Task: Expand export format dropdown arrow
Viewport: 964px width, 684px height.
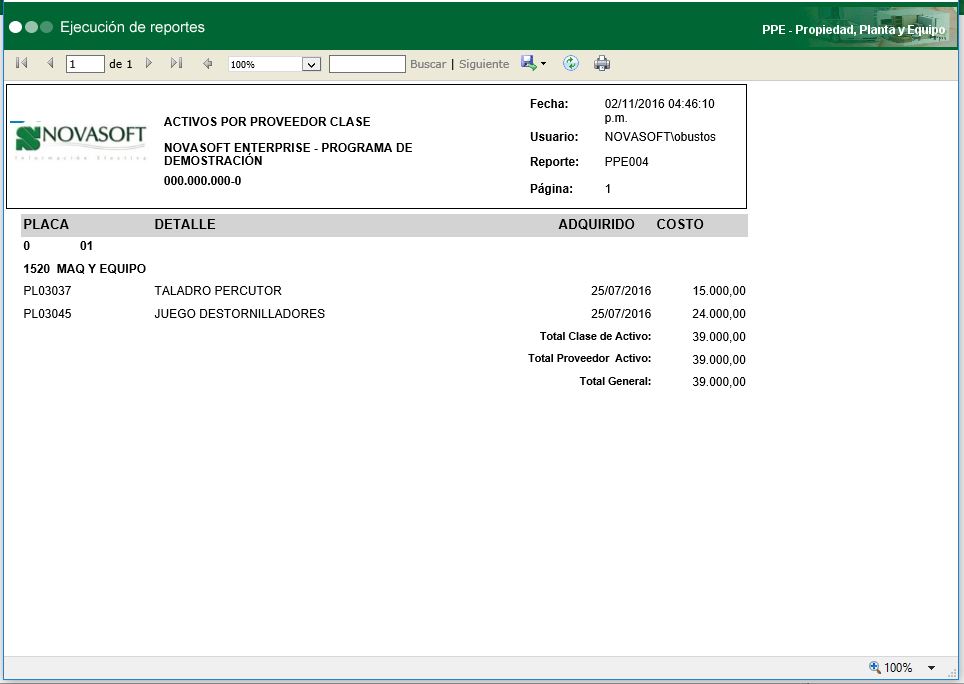Action: tap(544, 64)
